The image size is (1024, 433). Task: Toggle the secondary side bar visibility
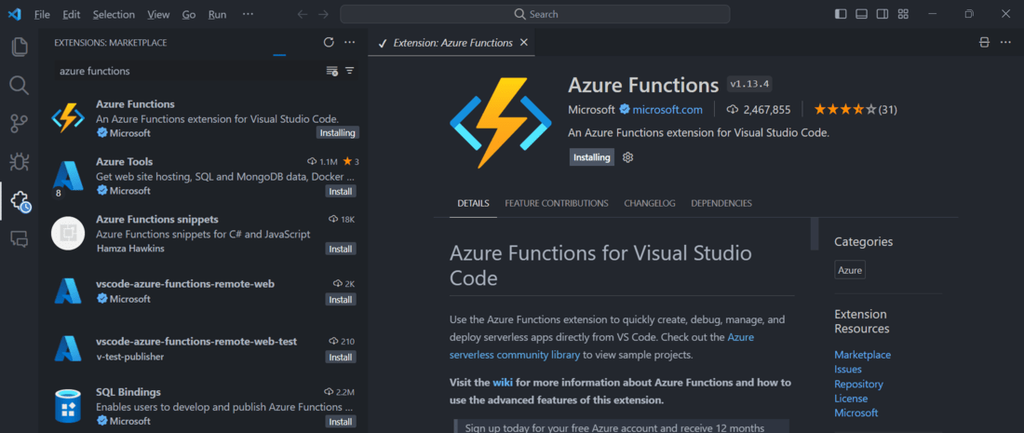click(882, 14)
